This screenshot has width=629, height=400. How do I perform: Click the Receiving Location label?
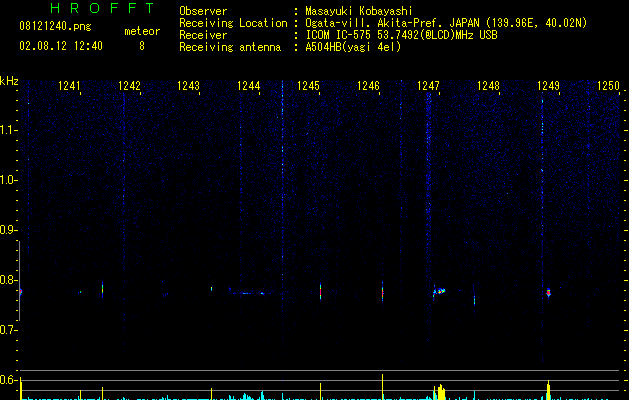[x=233, y=23]
